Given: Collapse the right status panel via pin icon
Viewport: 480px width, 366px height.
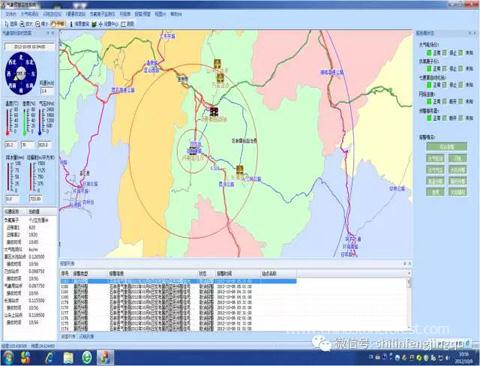Looking at the screenshot, I should 470,33.
